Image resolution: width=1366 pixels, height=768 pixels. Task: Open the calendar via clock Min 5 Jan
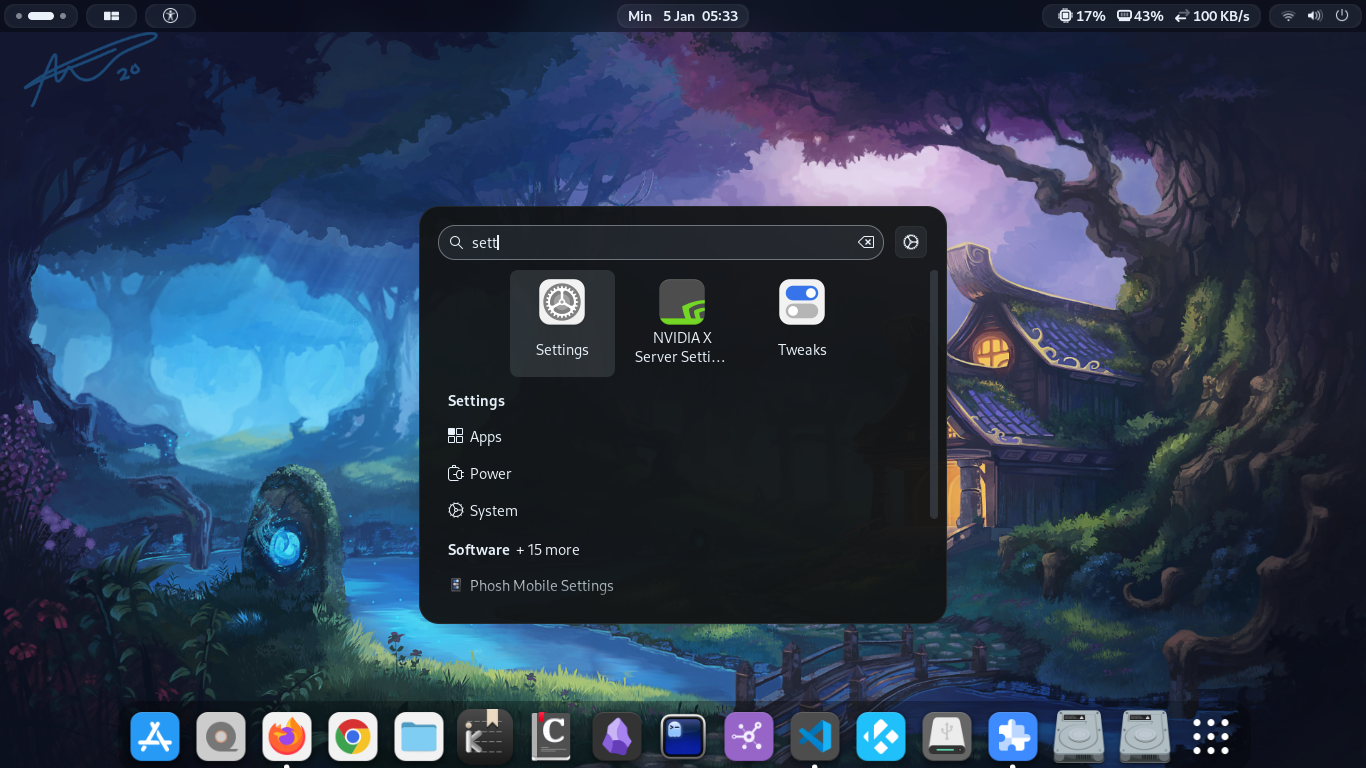[x=683, y=16]
